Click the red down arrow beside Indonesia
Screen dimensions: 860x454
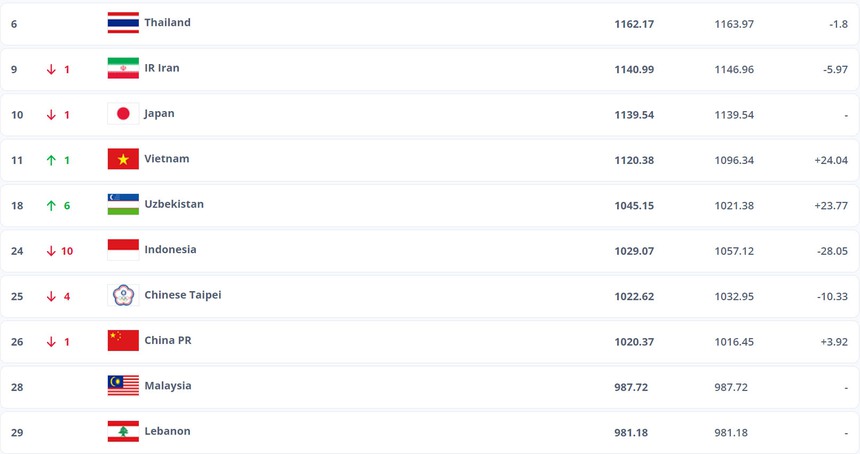(50, 250)
